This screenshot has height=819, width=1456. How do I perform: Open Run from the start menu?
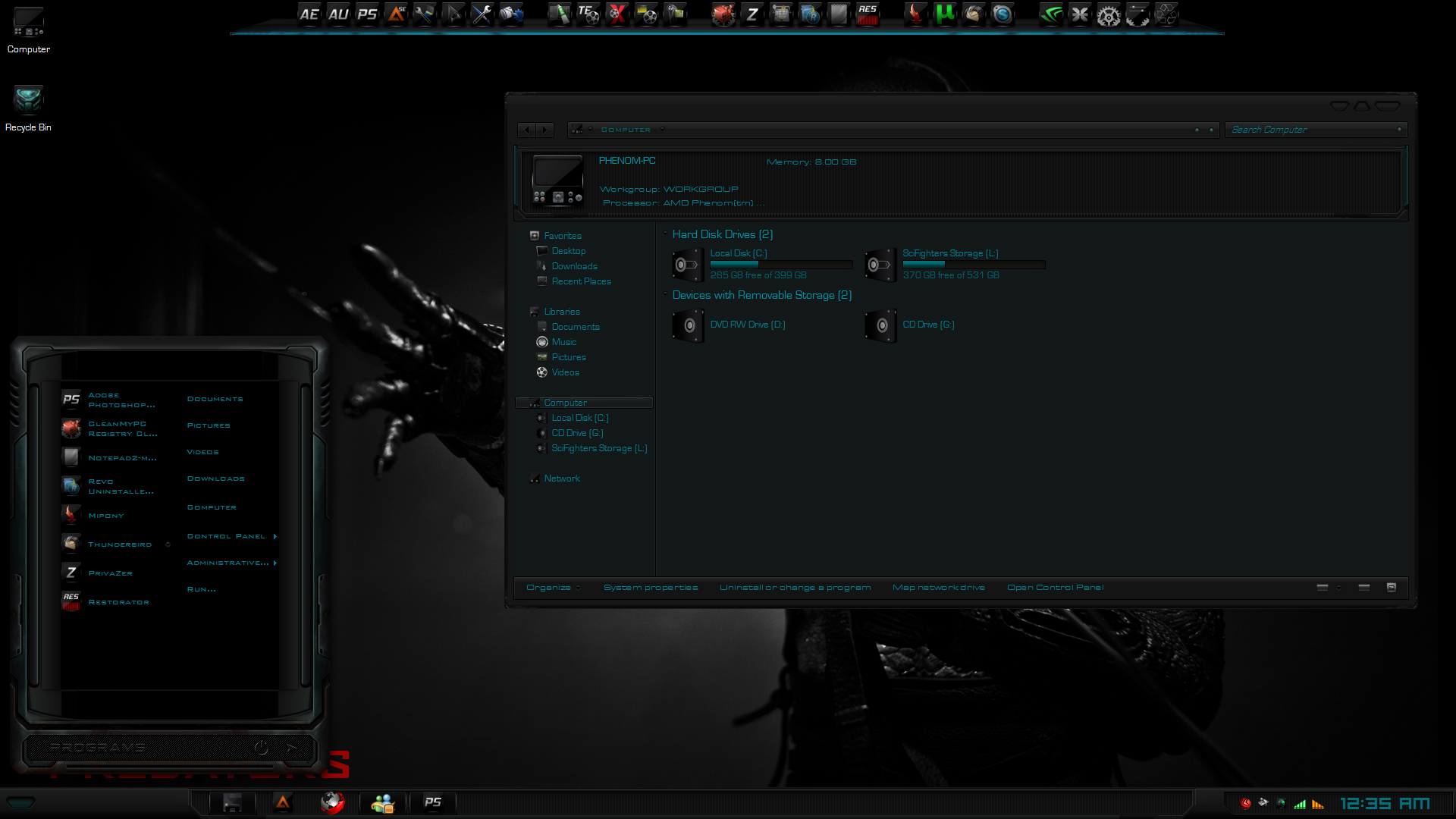tap(200, 588)
